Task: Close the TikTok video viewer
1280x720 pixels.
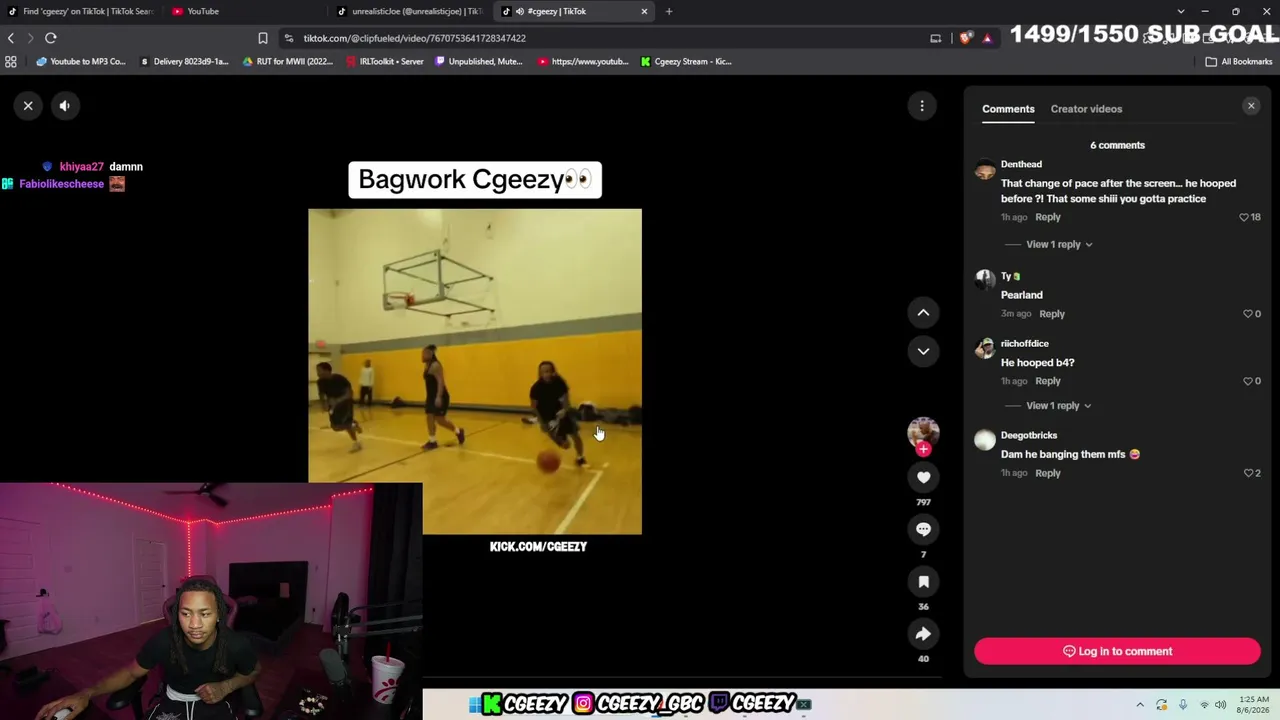Action: click(28, 105)
